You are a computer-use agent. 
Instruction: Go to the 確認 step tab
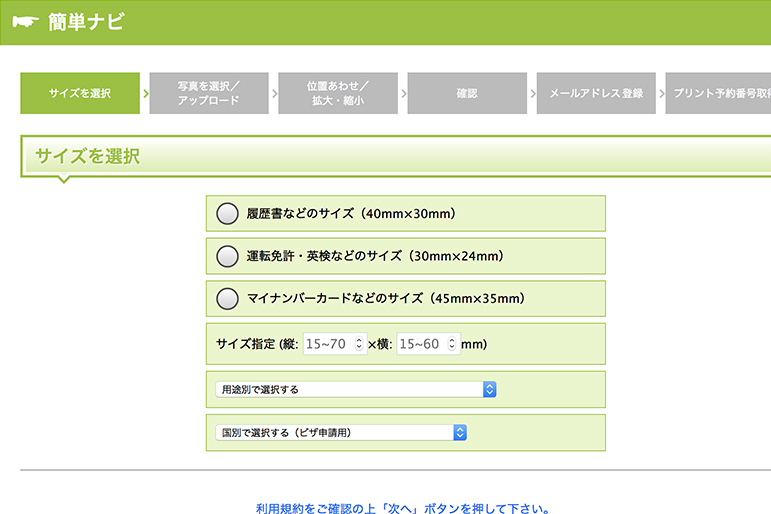click(467, 93)
